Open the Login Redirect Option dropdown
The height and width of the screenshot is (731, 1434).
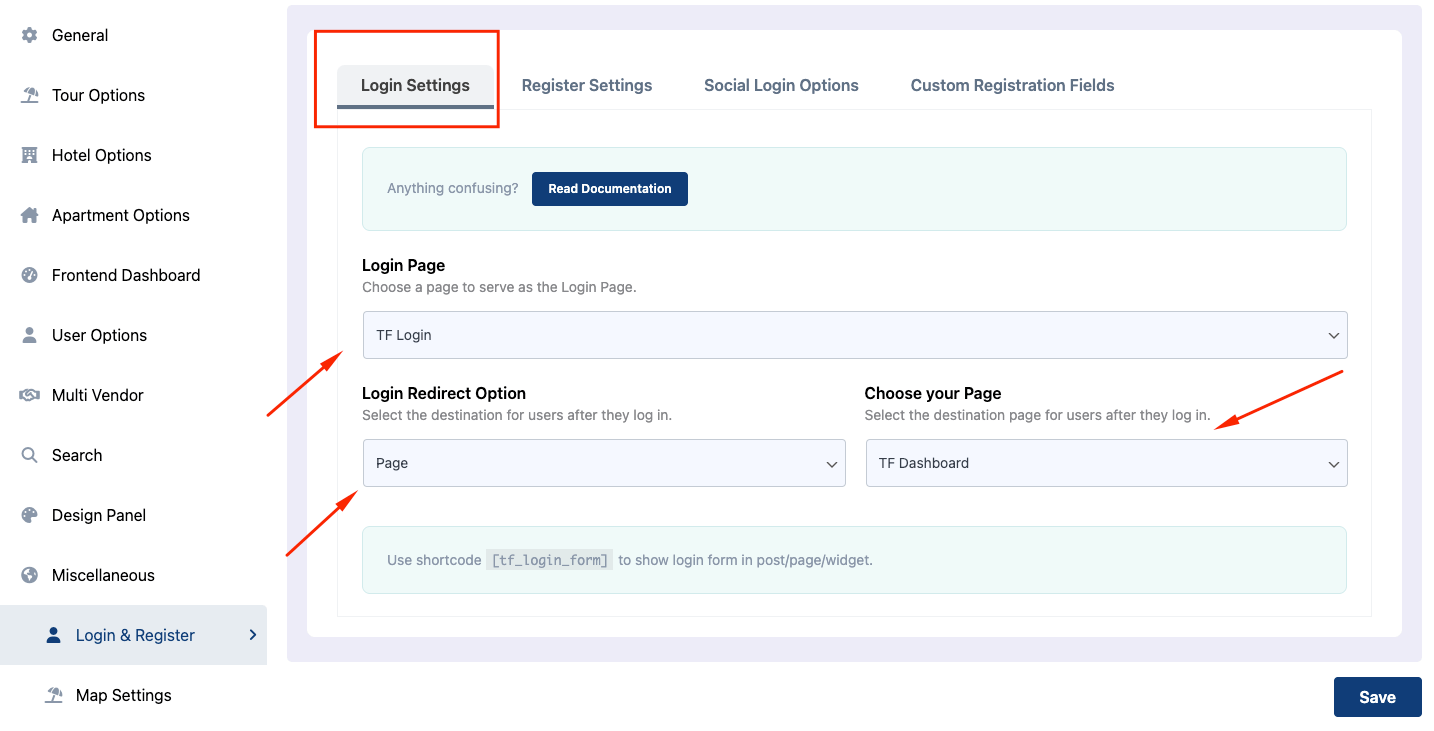603,463
